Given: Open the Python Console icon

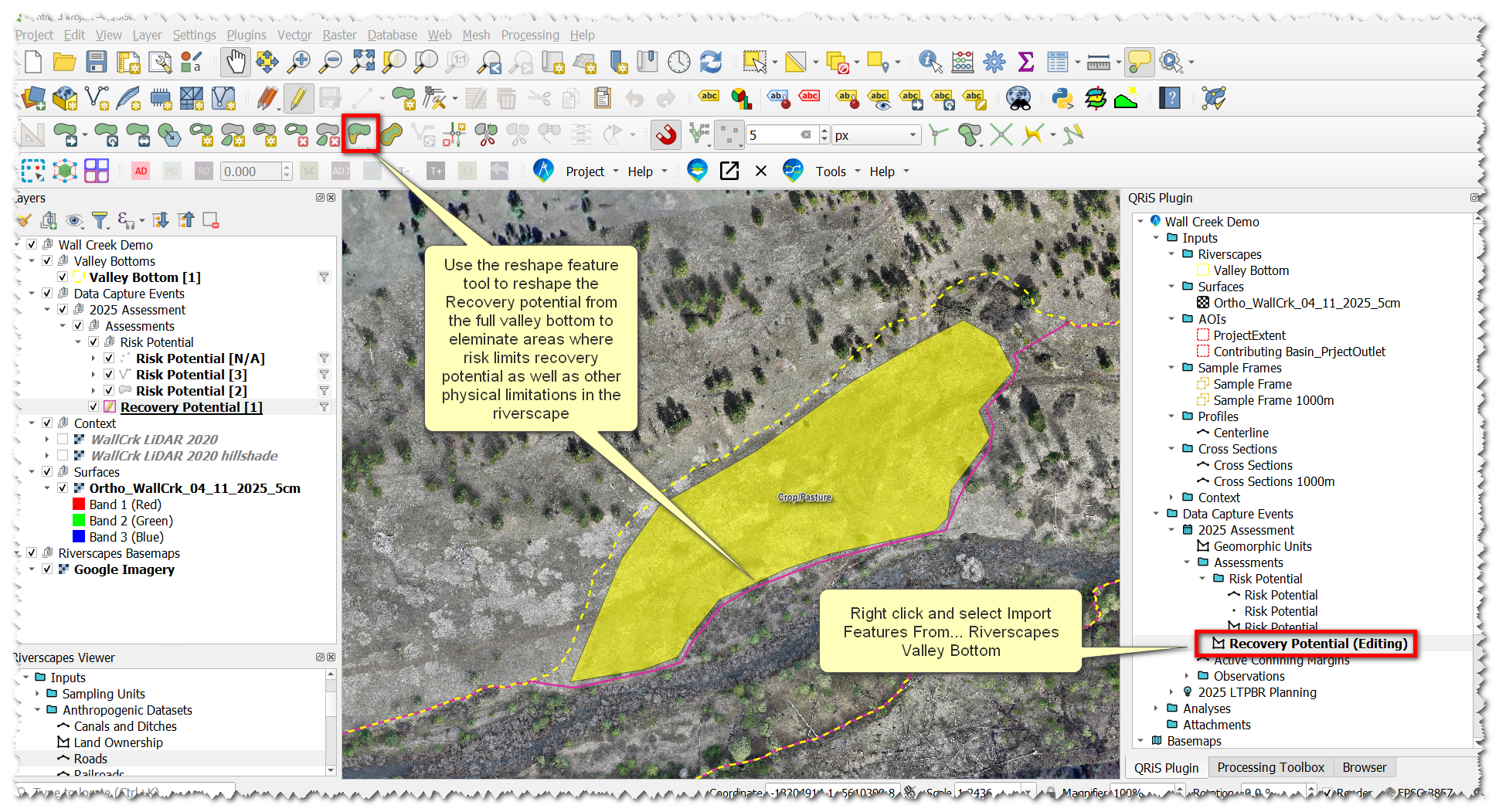Looking at the screenshot, I should [1063, 98].
